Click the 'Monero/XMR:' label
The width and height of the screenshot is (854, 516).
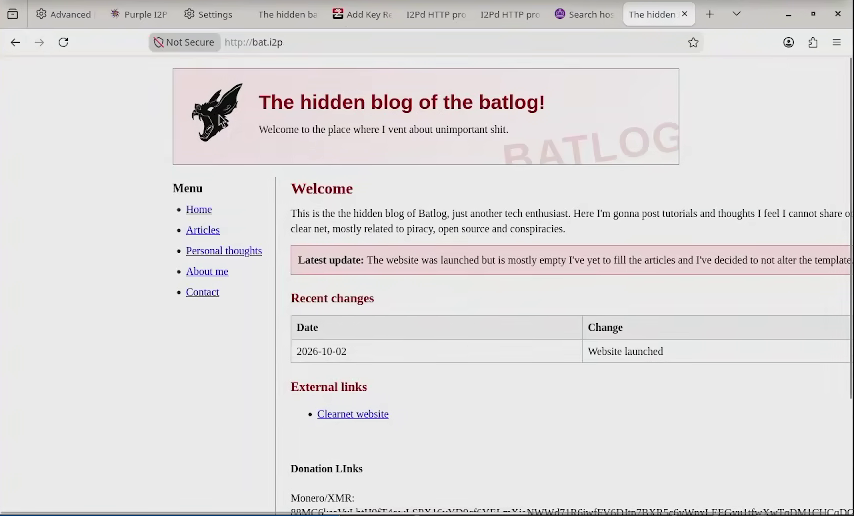click(x=322, y=498)
